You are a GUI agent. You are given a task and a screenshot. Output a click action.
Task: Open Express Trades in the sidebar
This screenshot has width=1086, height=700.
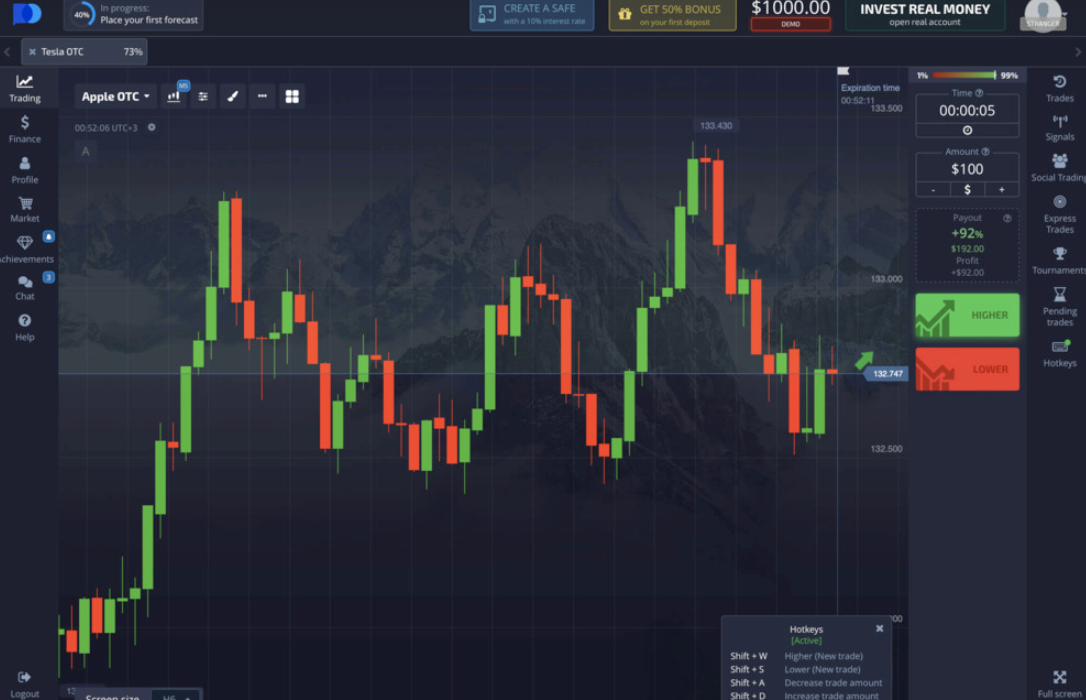pos(1059,213)
